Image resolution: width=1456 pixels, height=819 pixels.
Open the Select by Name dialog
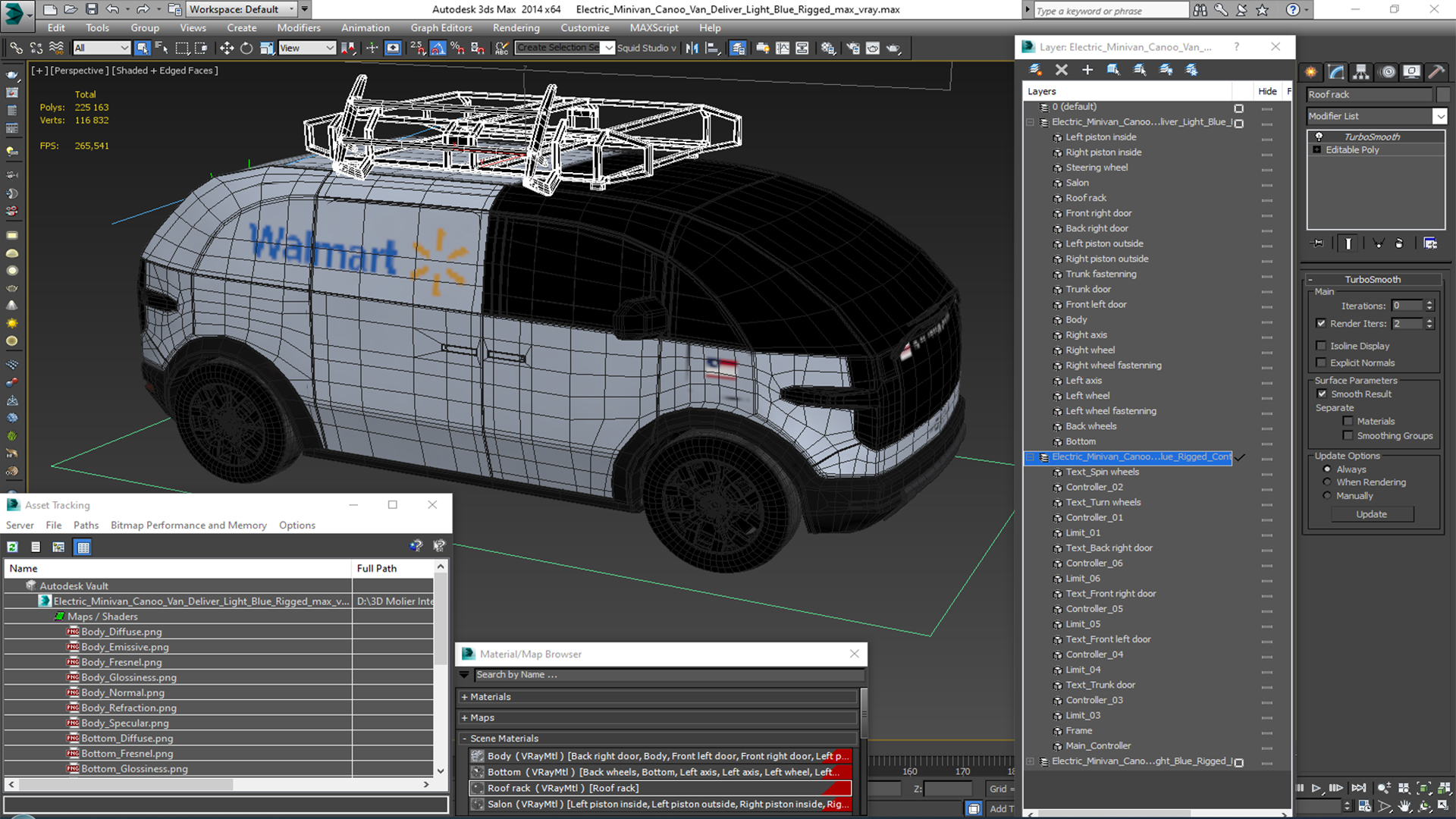click(x=162, y=48)
